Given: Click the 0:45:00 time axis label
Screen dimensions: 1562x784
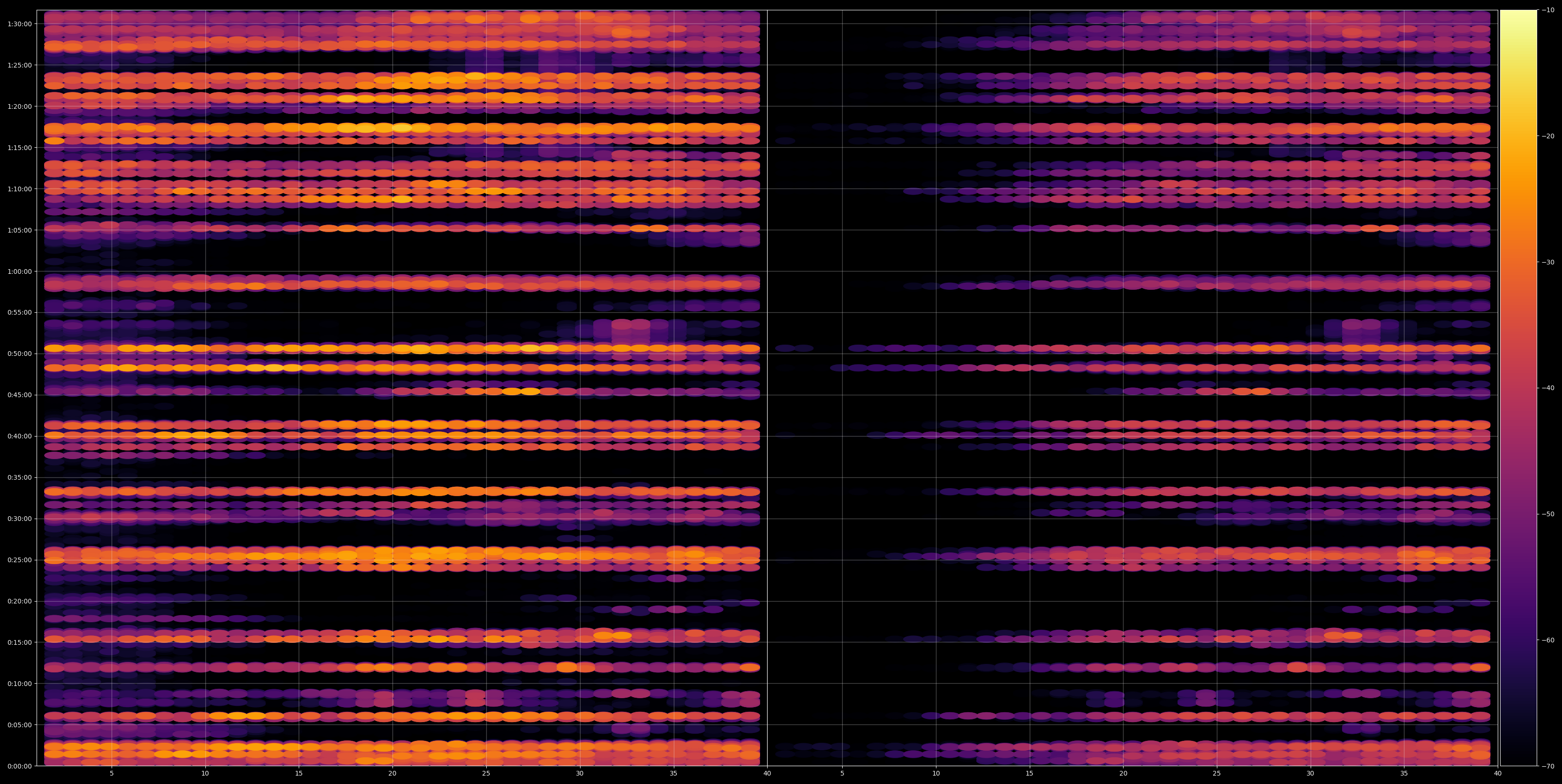Looking at the screenshot, I should [x=19, y=395].
